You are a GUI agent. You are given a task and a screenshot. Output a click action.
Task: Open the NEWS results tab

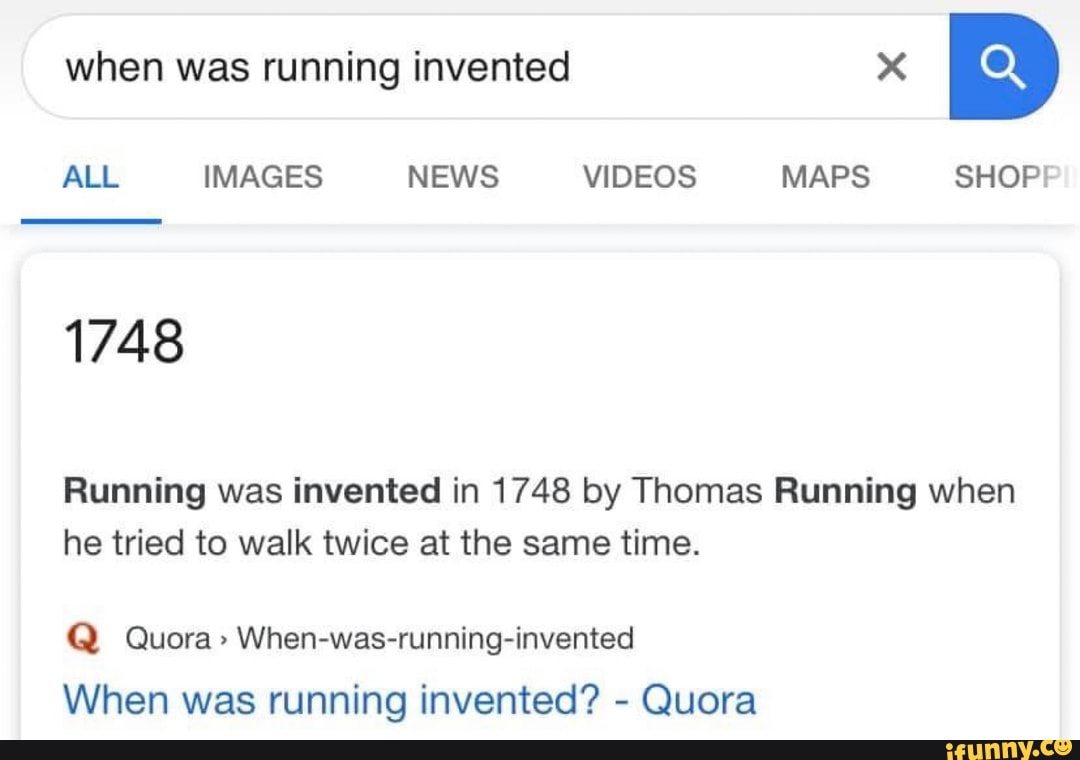point(452,177)
